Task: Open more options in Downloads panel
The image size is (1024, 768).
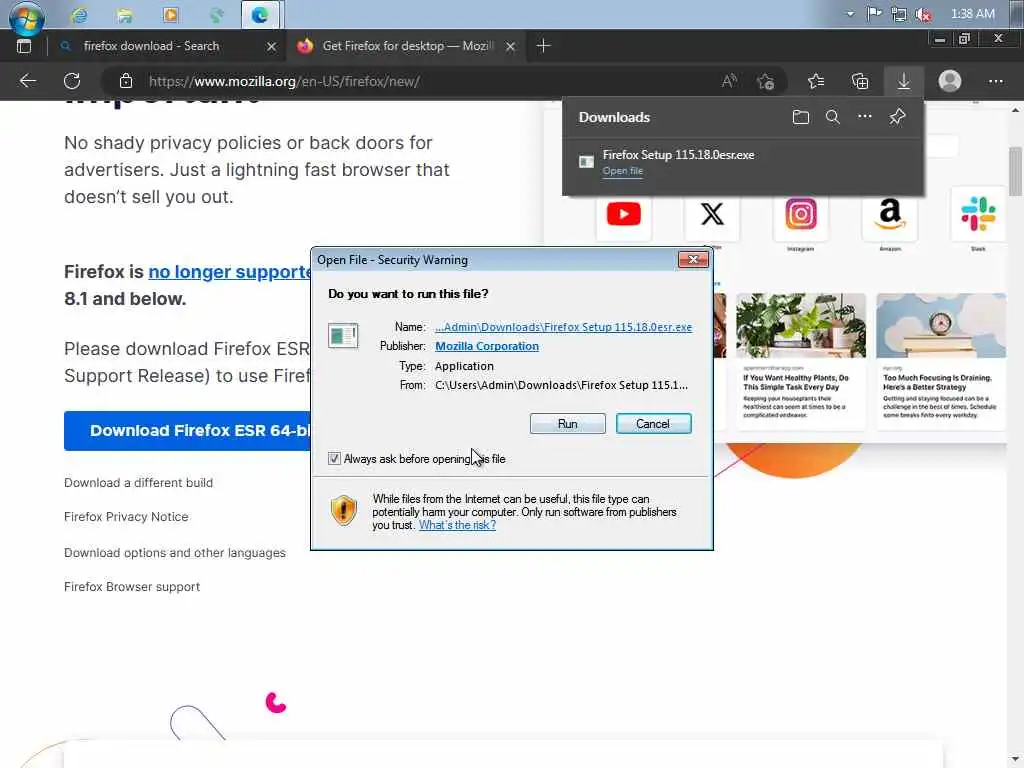Action: point(865,117)
